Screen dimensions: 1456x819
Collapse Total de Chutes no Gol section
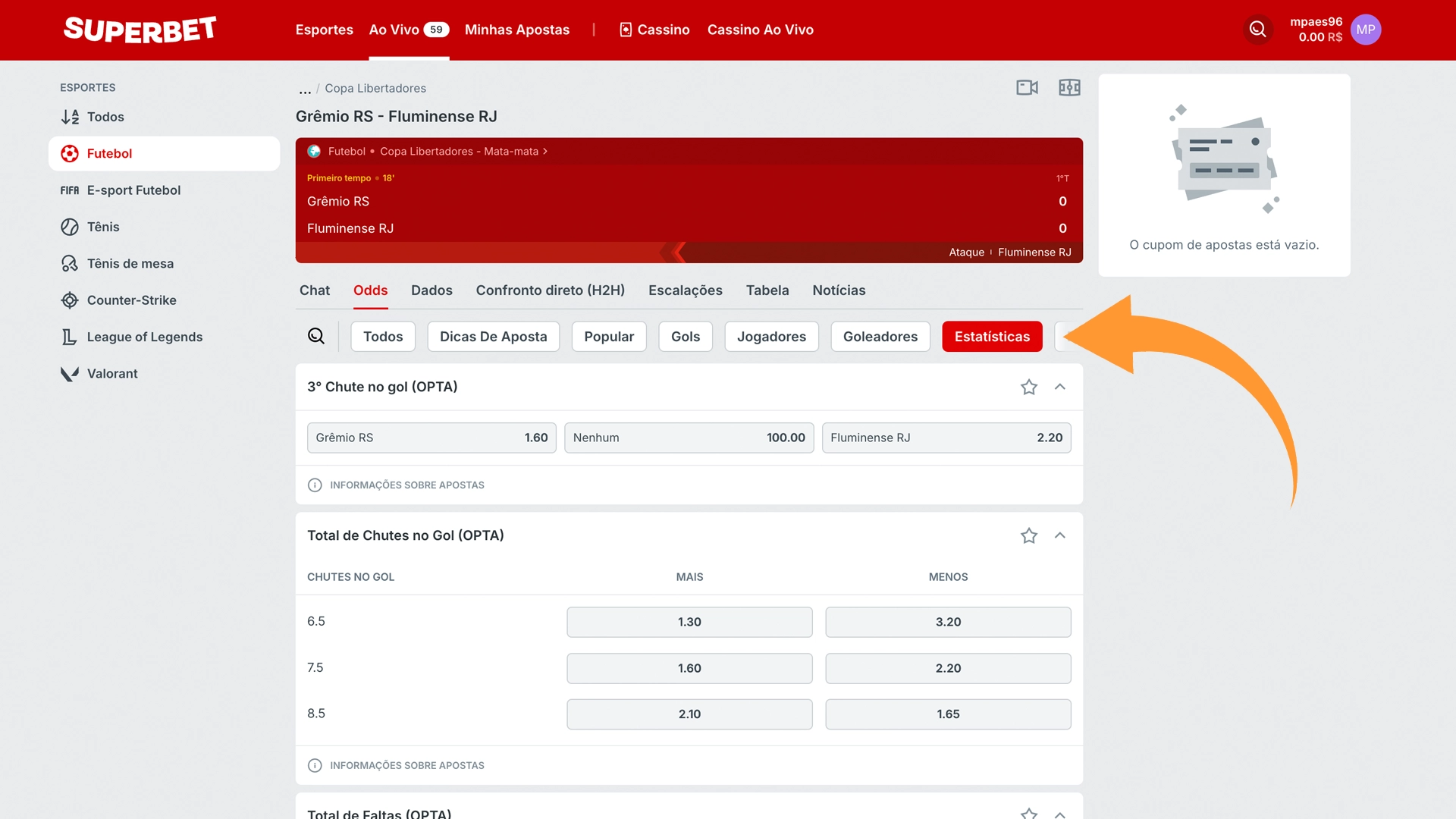coord(1060,535)
